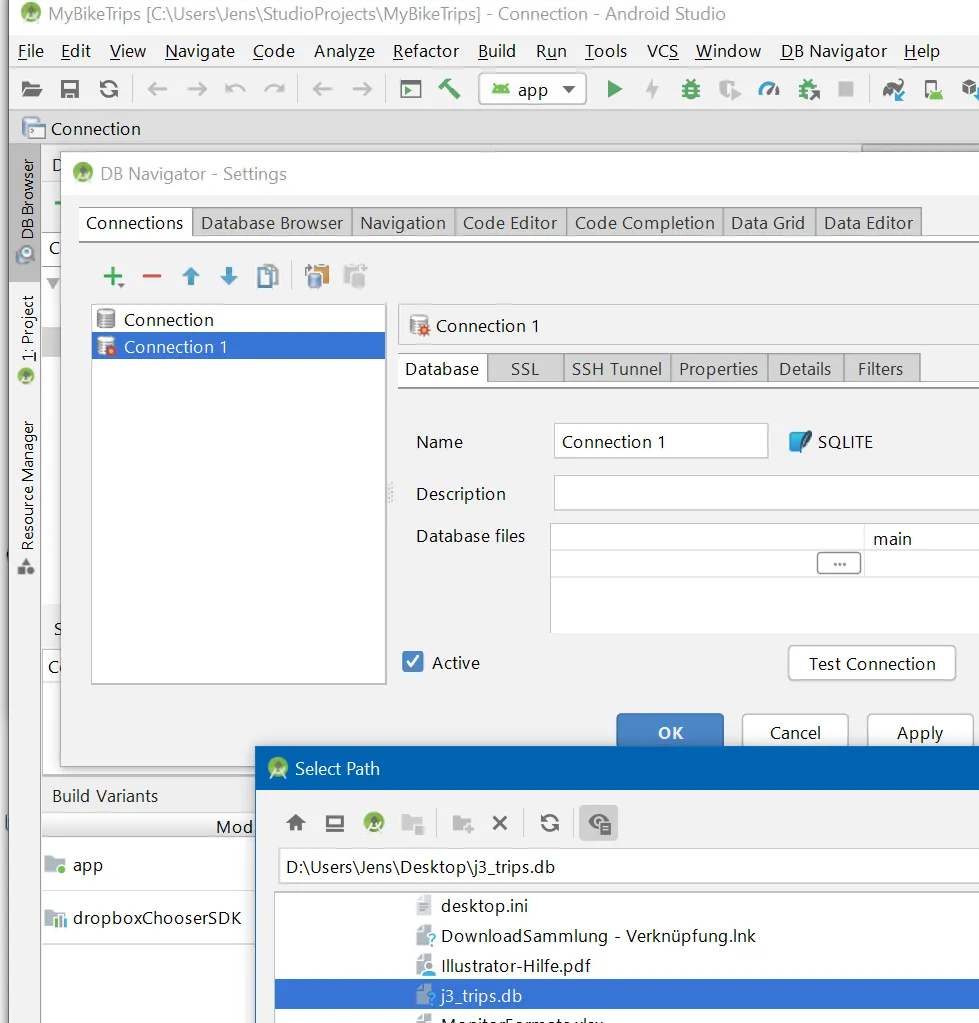Move connection up with blue arrow
This screenshot has width=979, height=1023.
(x=190, y=277)
